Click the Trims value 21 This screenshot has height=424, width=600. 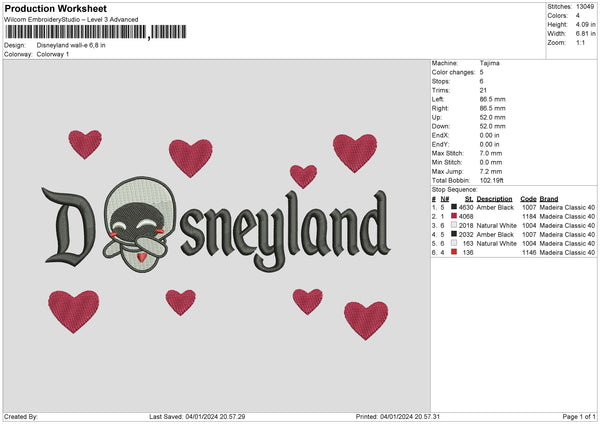483,90
